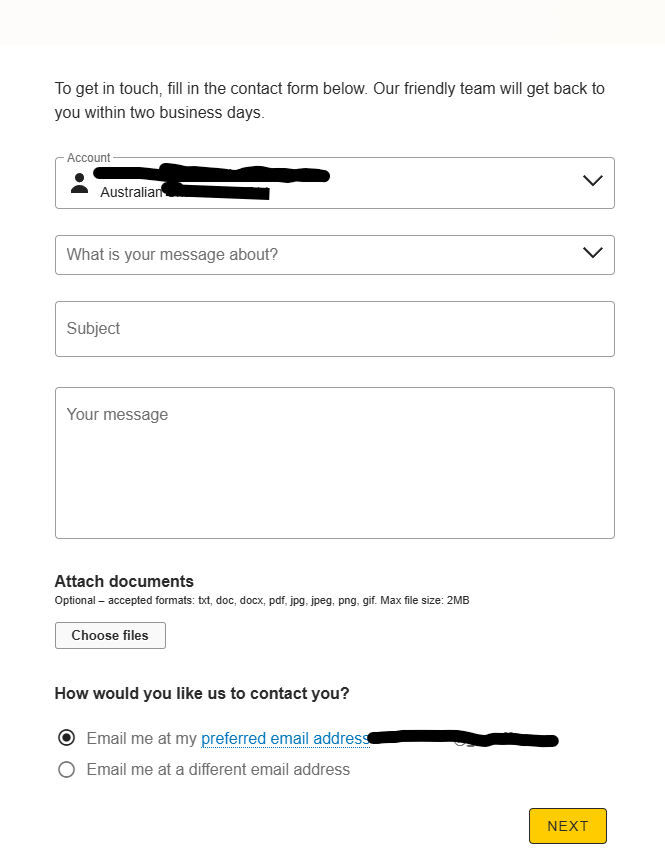Click the 'What is your message about?' text

pos(172,255)
